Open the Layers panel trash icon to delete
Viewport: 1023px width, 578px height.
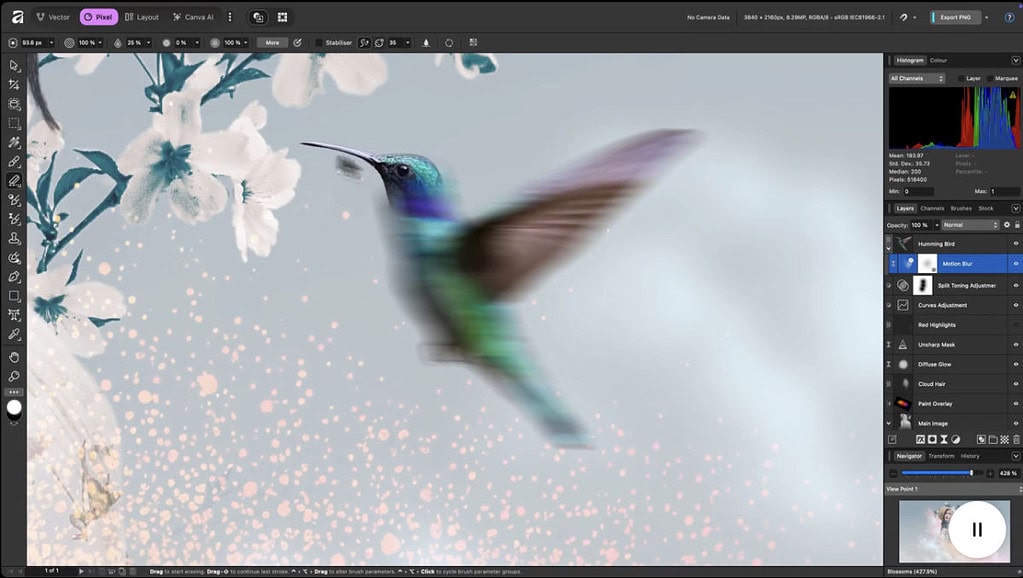1016,438
